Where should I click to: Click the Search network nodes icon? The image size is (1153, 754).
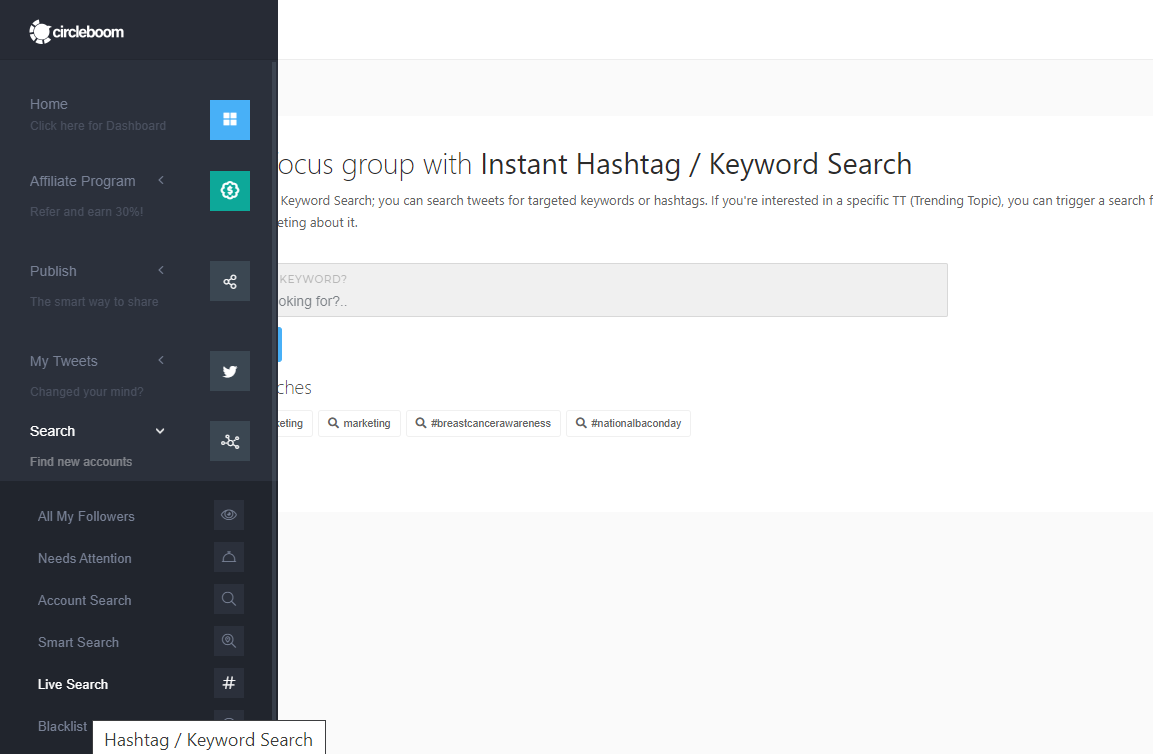coord(230,441)
